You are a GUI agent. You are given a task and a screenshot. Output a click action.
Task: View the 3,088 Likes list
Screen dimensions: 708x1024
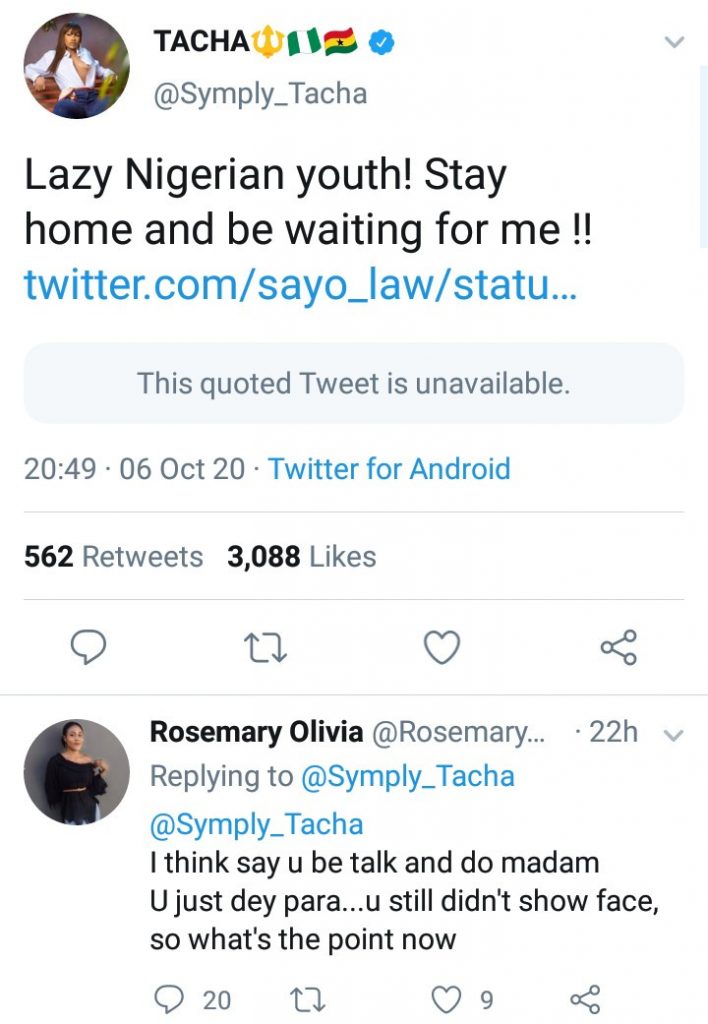tap(302, 557)
